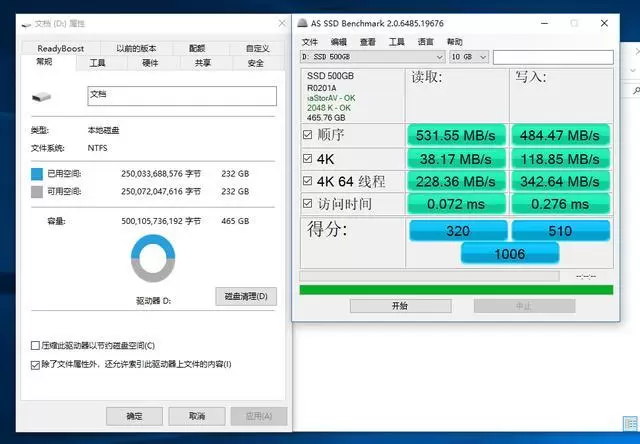Viewport: 640px width, 444px height.
Task: Uncheck the allow file indexing checkbox
Action: [x=37, y=364]
